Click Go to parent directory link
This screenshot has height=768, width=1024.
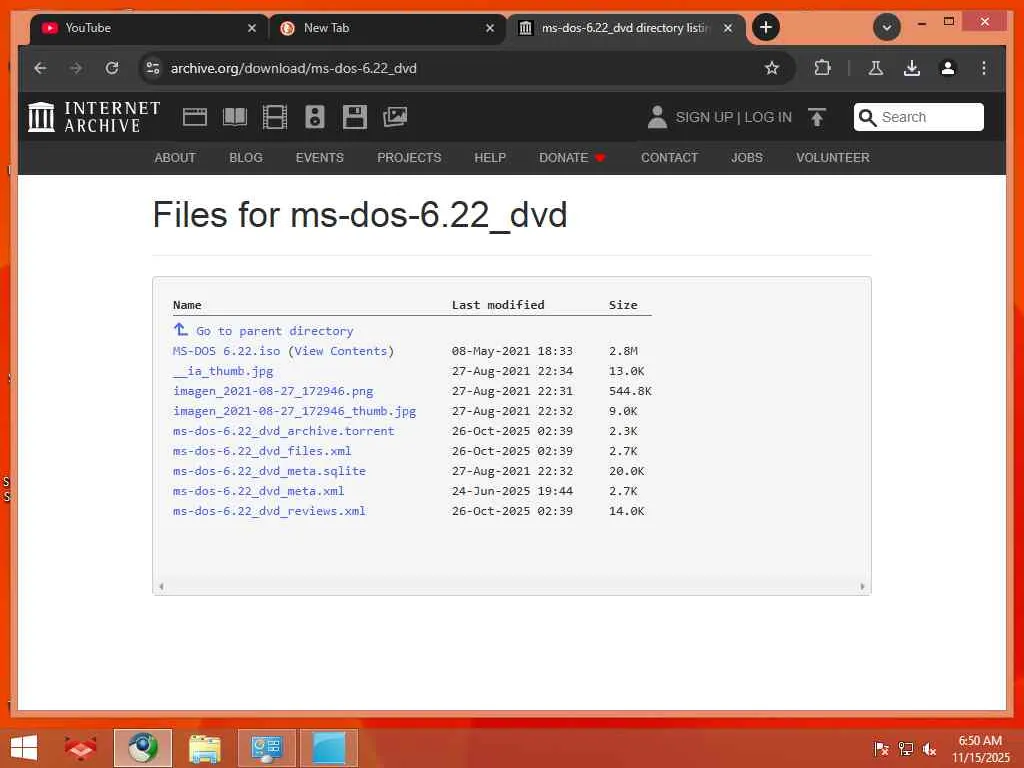click(275, 331)
